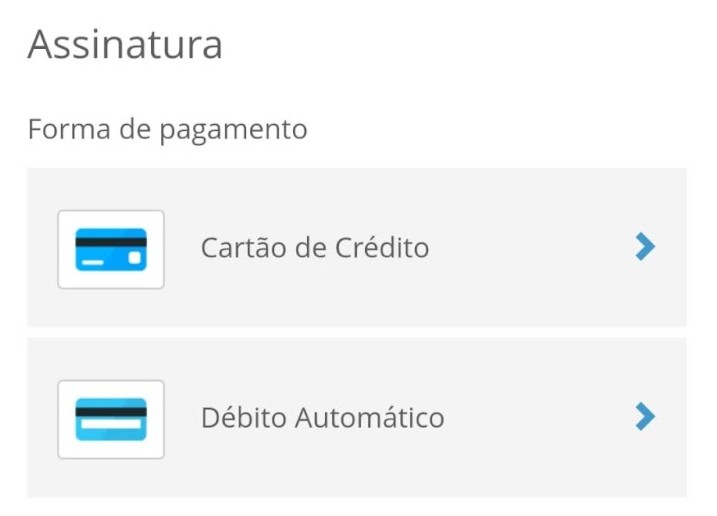Choose the Débito Automático payment row
The width and height of the screenshot is (717, 516).
point(357,418)
